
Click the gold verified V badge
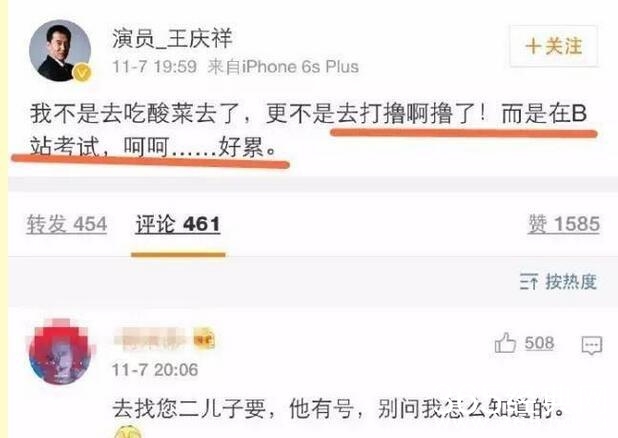click(x=82, y=73)
